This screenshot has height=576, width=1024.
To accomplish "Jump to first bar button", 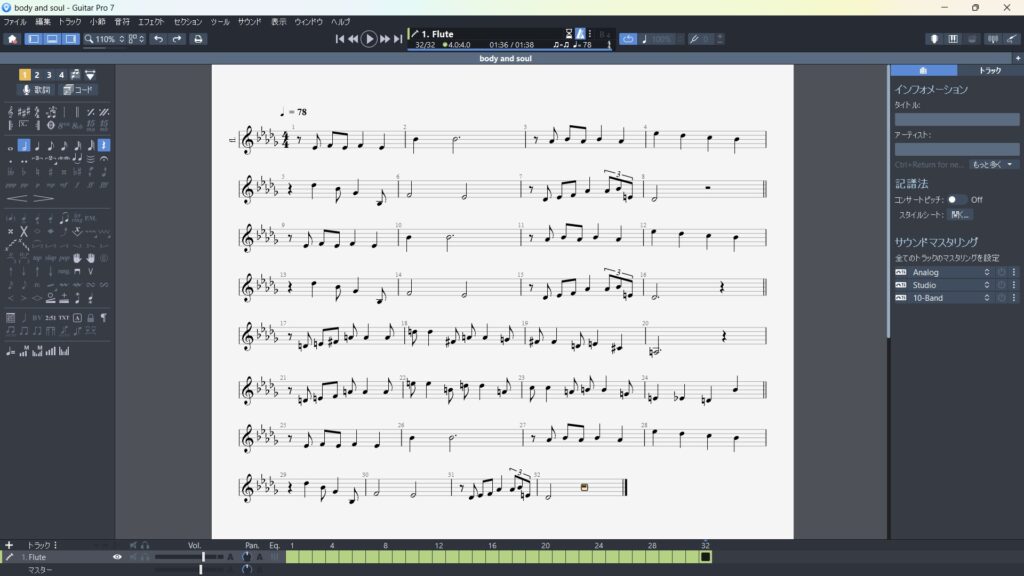I will click(340, 39).
